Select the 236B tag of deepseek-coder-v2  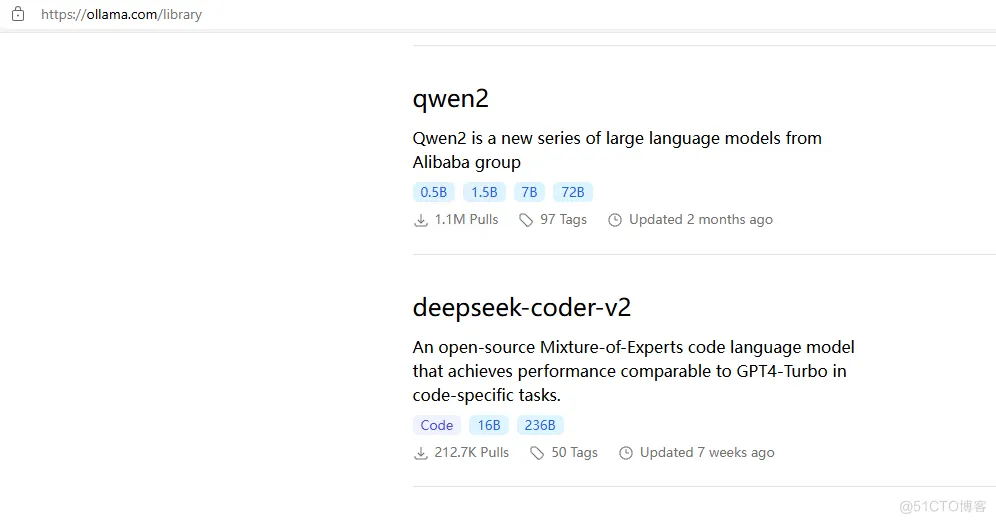click(x=540, y=425)
